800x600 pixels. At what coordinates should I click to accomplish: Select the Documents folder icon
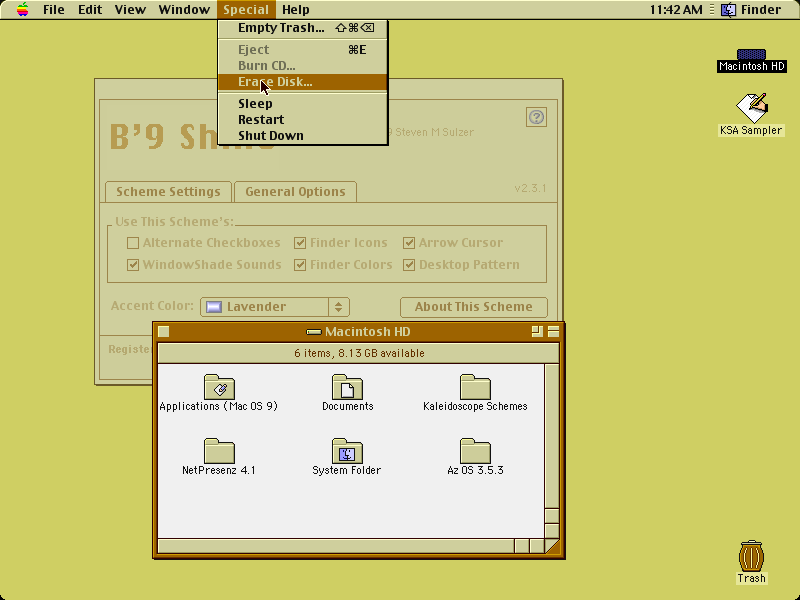347,387
